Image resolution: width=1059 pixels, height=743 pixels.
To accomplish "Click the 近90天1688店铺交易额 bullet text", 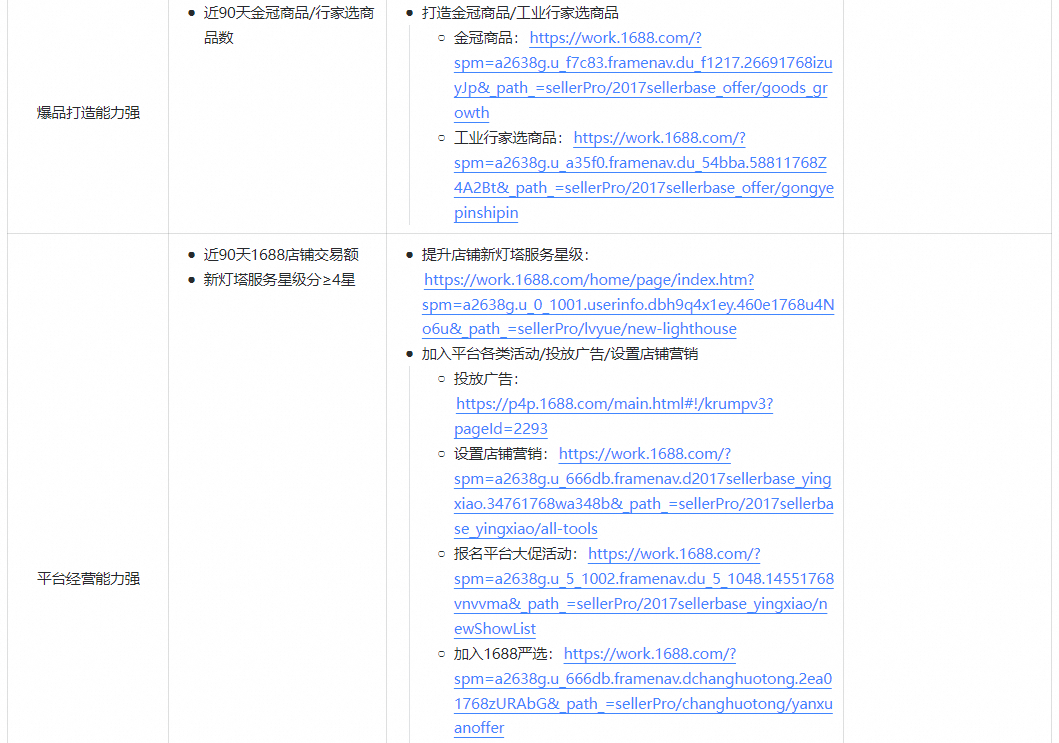I will [281, 255].
